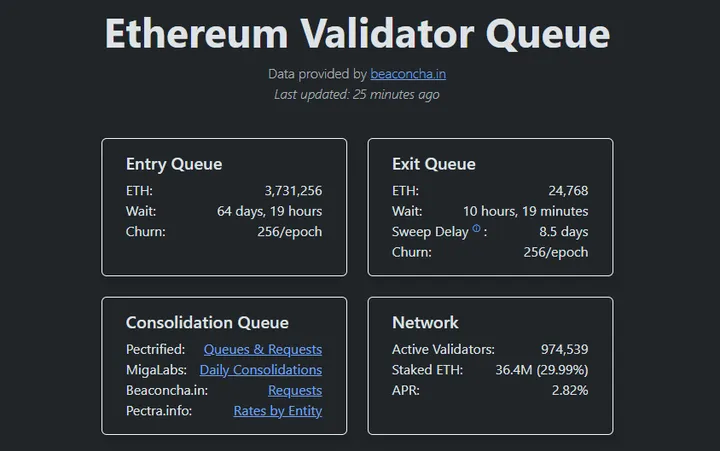This screenshot has width=720, height=451.
Task: Select the Exit Queue card heading
Action: point(434,164)
